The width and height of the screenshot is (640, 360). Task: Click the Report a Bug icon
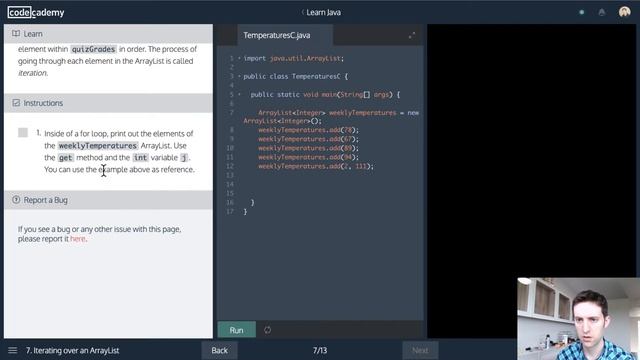pyautogui.click(x=16, y=200)
